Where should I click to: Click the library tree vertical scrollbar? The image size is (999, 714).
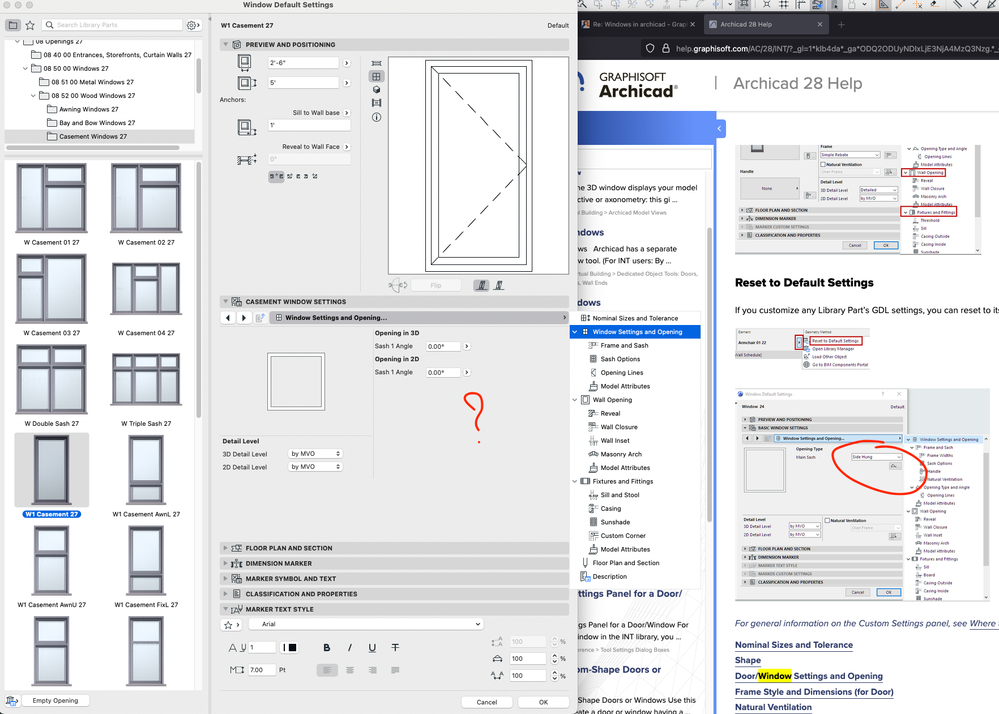click(199, 76)
